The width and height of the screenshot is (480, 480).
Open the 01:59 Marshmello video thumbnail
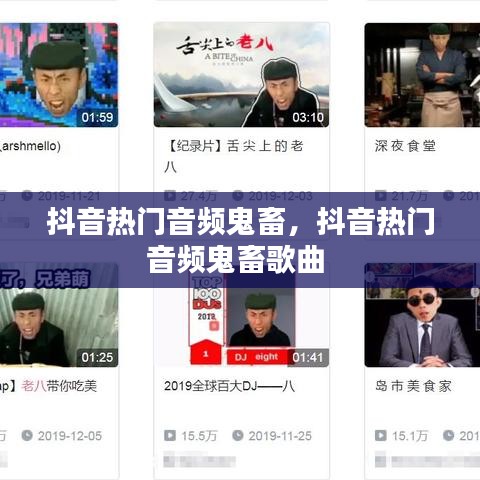click(59, 75)
